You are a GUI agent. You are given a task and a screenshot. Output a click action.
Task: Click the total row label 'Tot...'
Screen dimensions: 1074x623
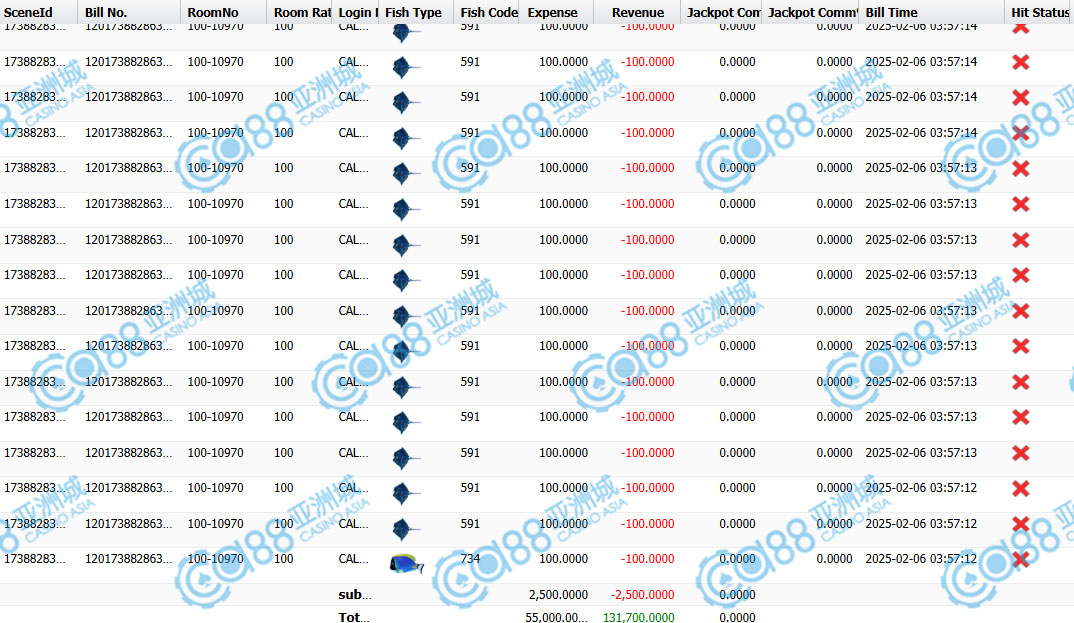tap(353, 617)
